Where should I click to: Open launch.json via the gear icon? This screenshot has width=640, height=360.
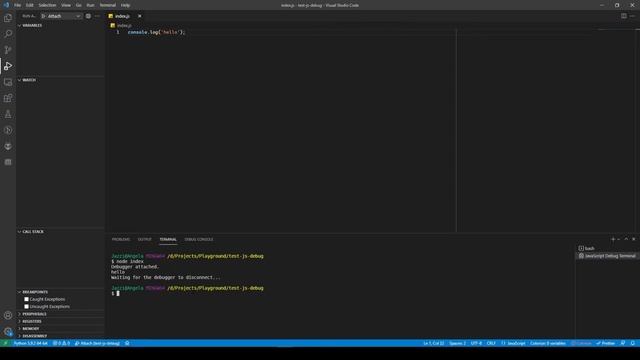pos(88,16)
